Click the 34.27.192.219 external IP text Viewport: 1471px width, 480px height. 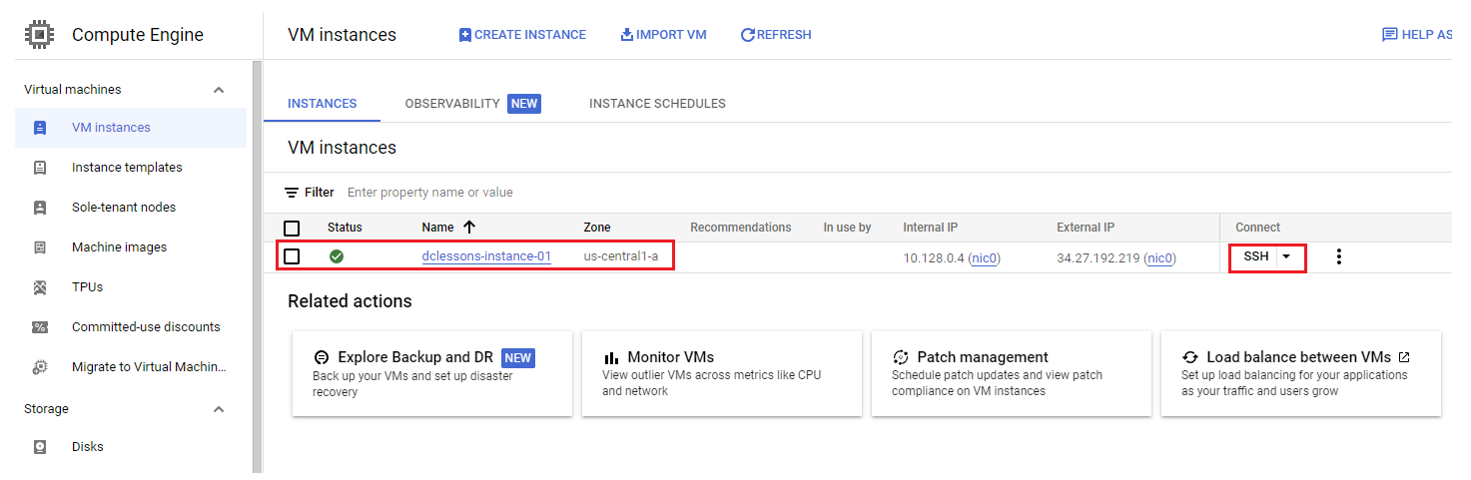[x=1098, y=258]
